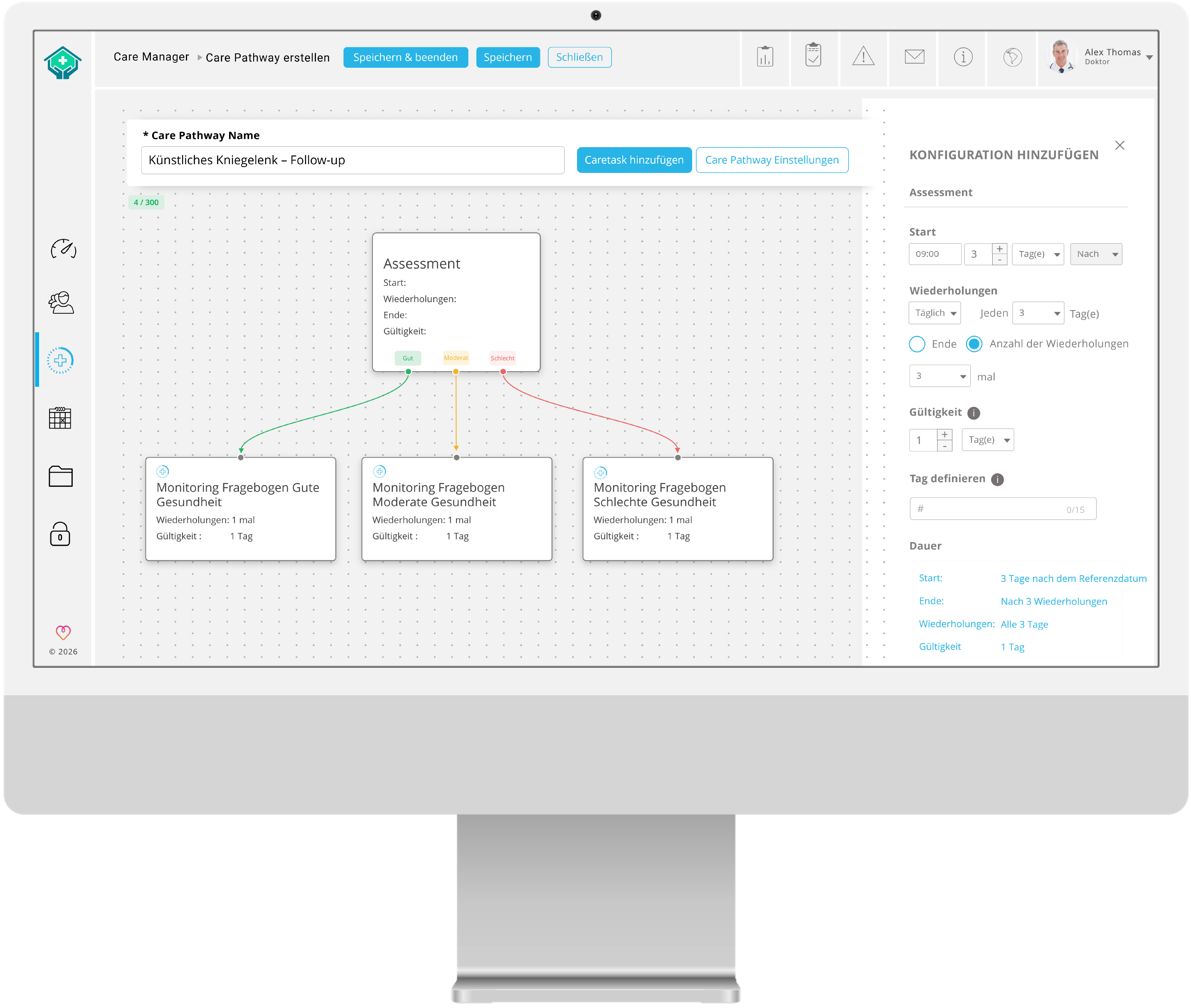Open the padlock sidebar icon

coord(60,534)
